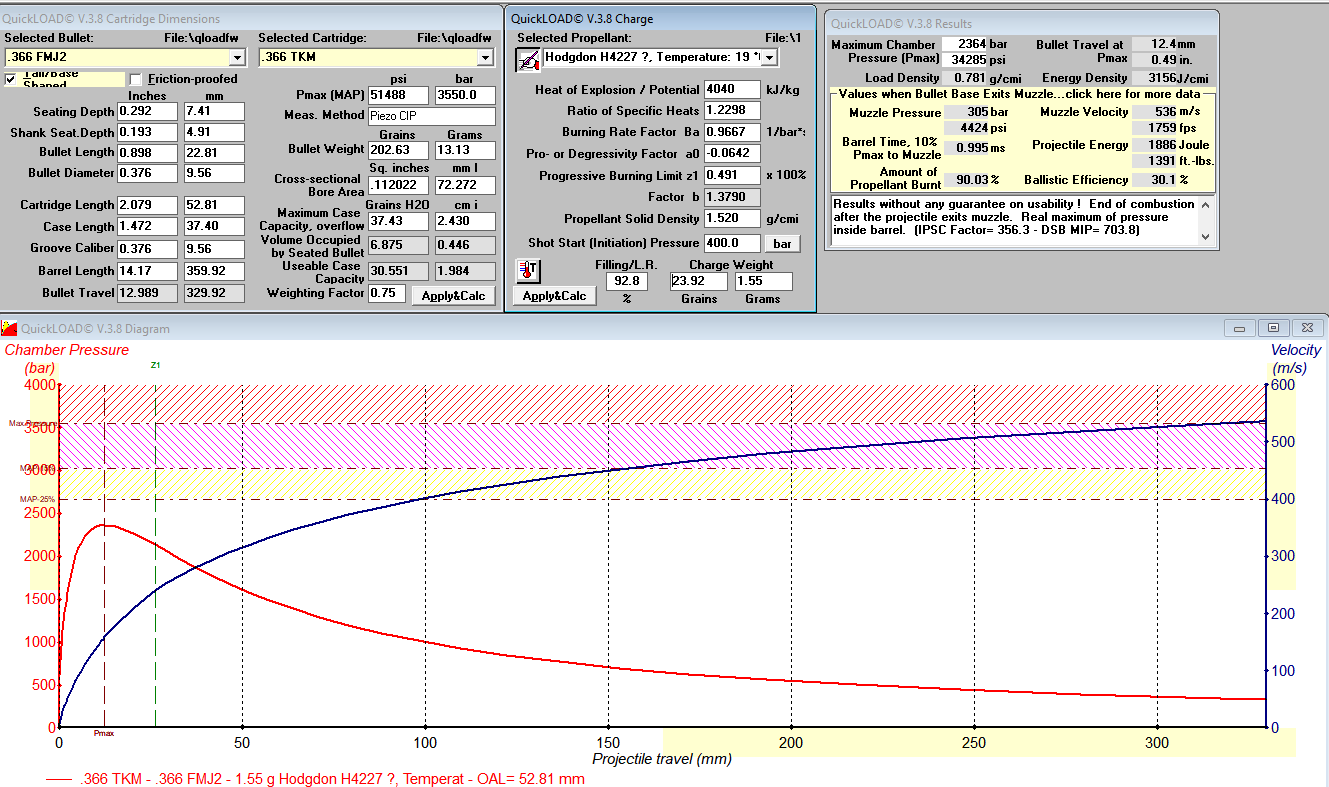Click the Muzzle Pressure value 305 bar
The image size is (1329, 787).
click(966, 112)
